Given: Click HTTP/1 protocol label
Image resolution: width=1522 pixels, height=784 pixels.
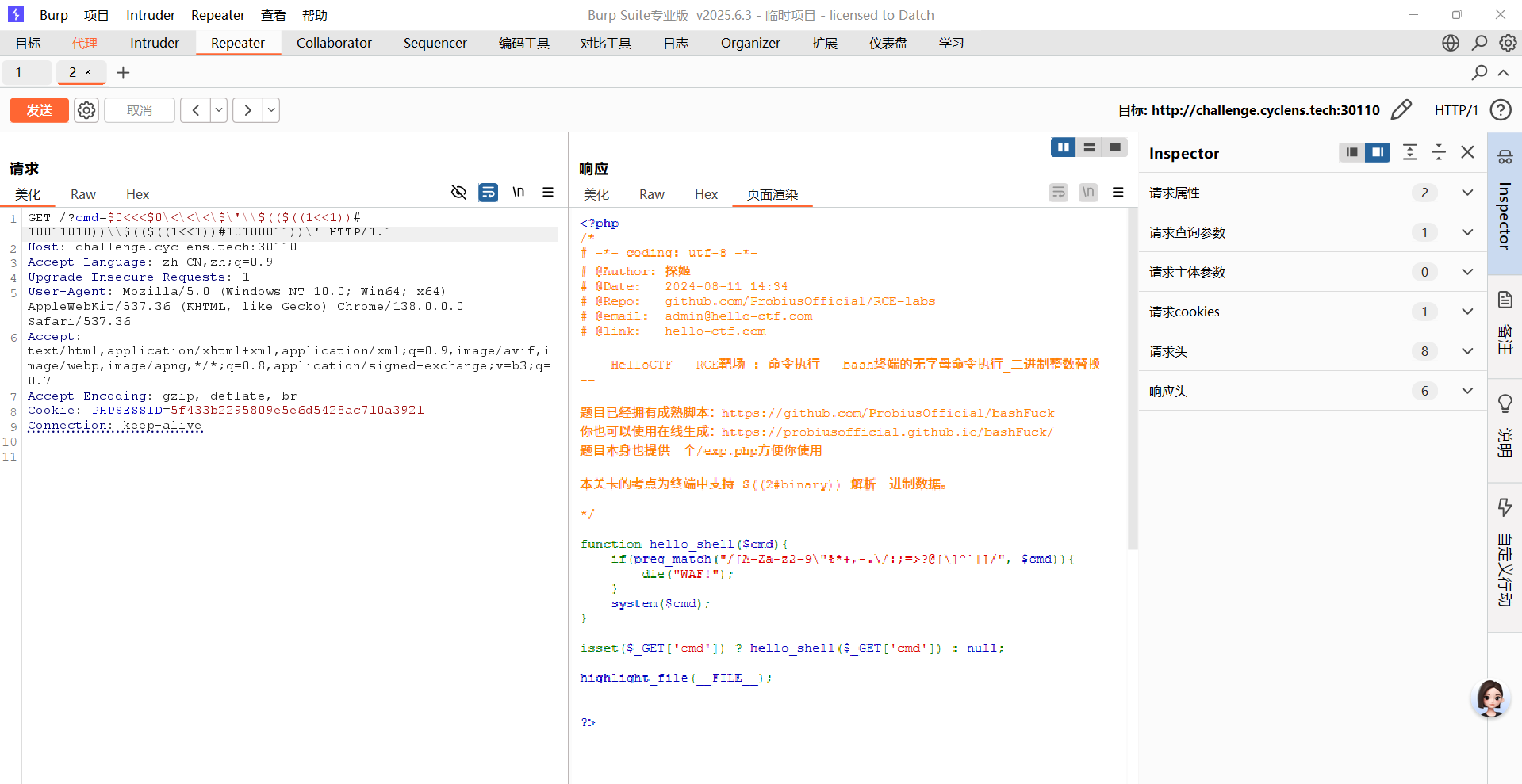Looking at the screenshot, I should (x=1456, y=110).
